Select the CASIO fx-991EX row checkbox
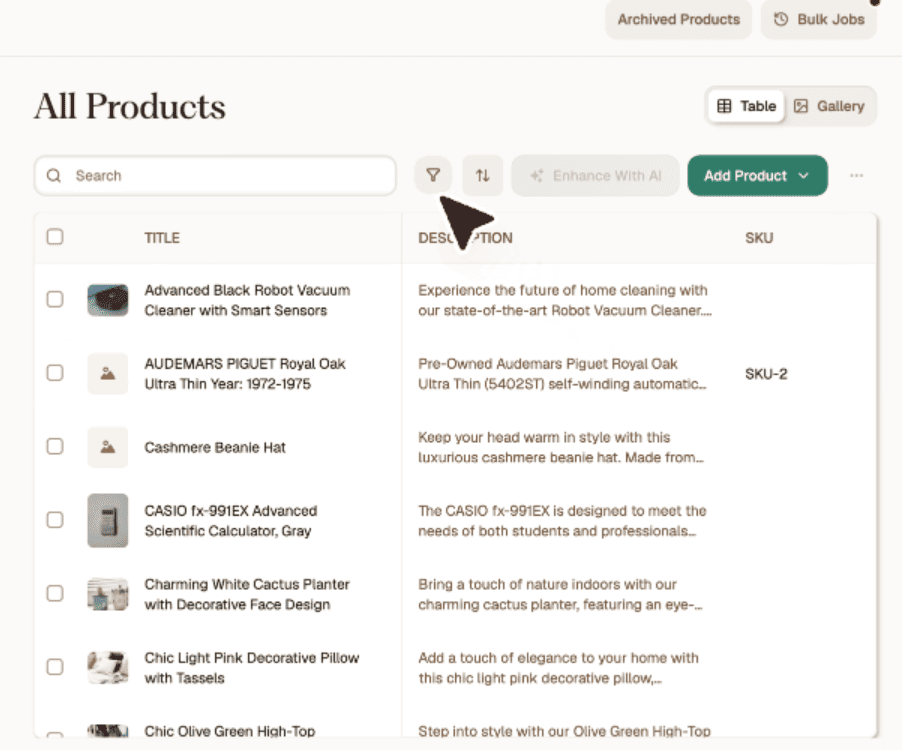The width and height of the screenshot is (902, 750). point(55,520)
